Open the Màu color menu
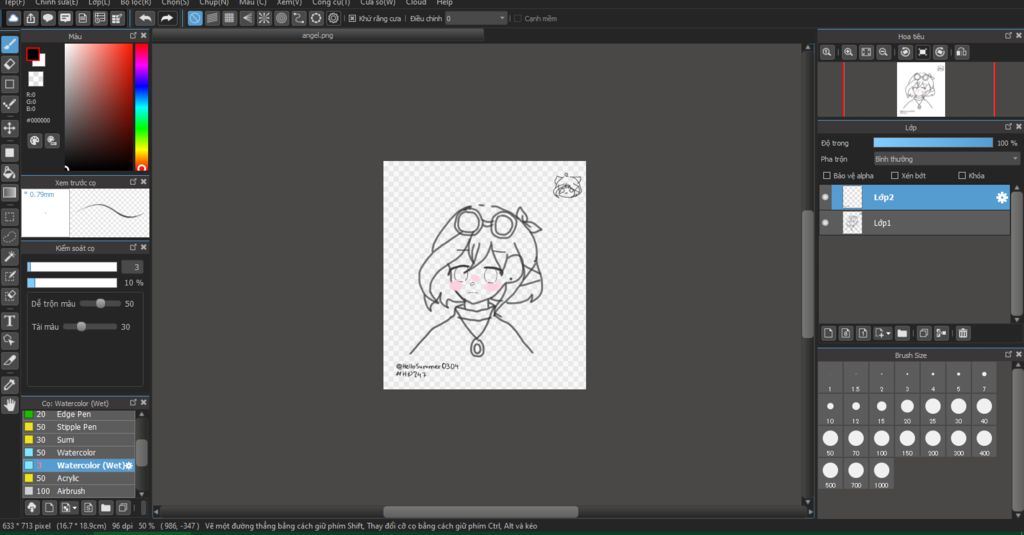Viewport: 1024px width, 535px height. [253, 3]
